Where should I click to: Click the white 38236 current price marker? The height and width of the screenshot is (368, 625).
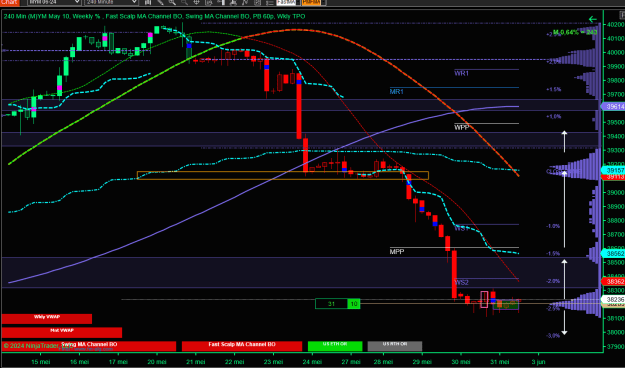coord(613,299)
